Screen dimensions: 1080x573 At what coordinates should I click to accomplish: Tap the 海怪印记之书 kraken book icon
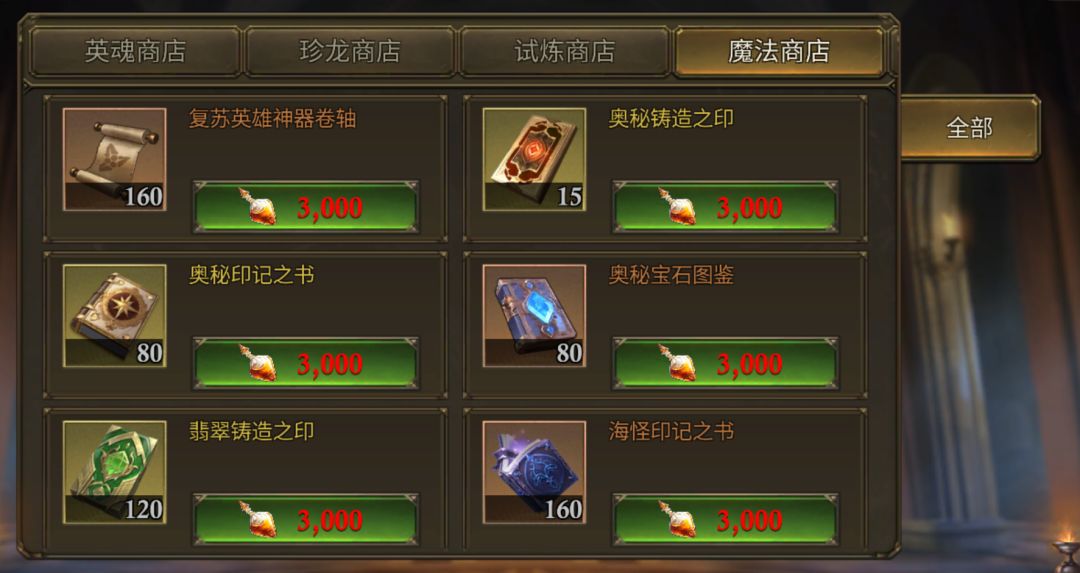click(534, 472)
